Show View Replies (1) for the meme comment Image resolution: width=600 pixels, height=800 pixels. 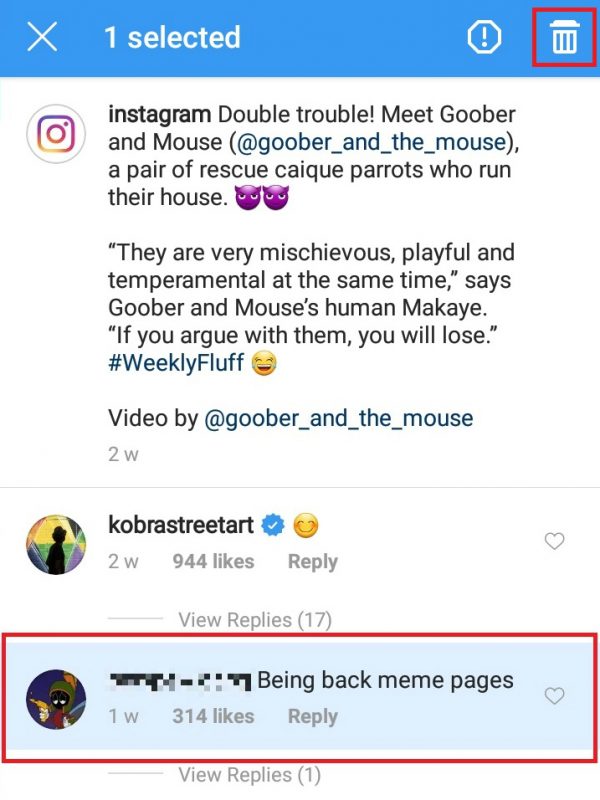pos(249,775)
